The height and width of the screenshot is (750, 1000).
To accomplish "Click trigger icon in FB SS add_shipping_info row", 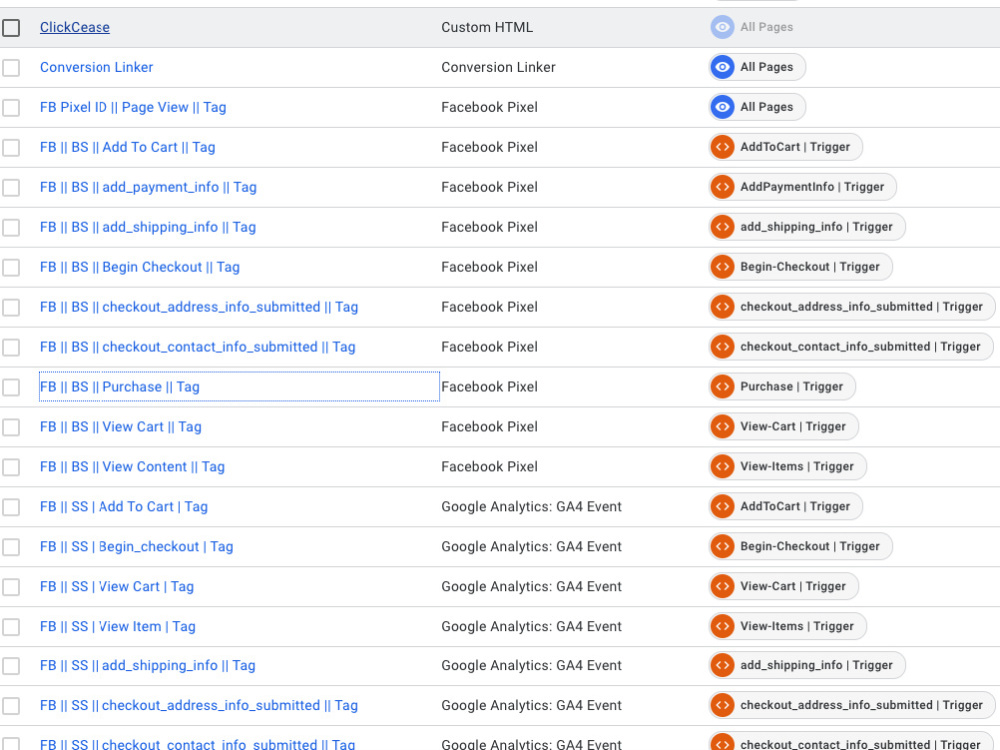I will click(722, 666).
